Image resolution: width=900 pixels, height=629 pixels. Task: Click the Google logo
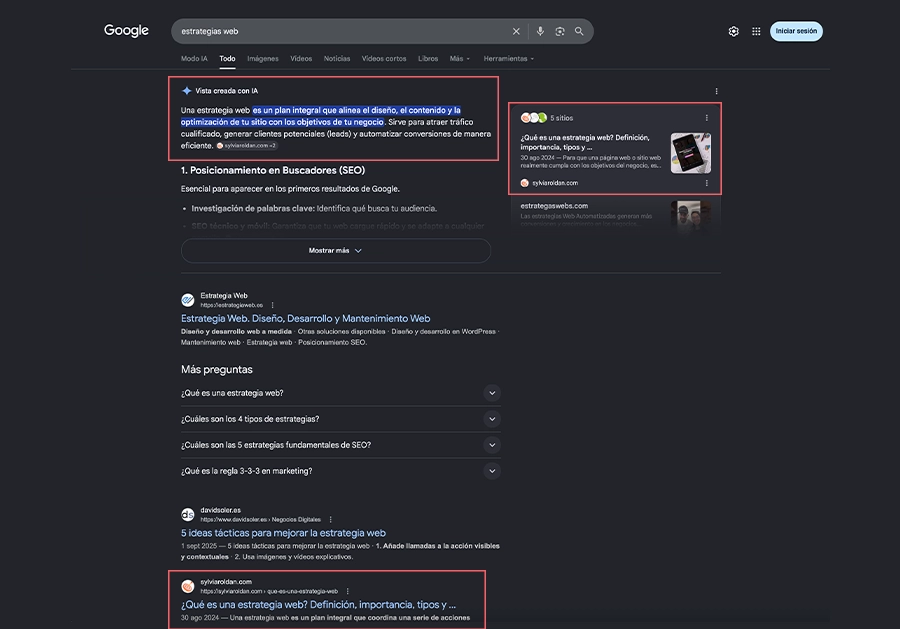(x=126, y=30)
